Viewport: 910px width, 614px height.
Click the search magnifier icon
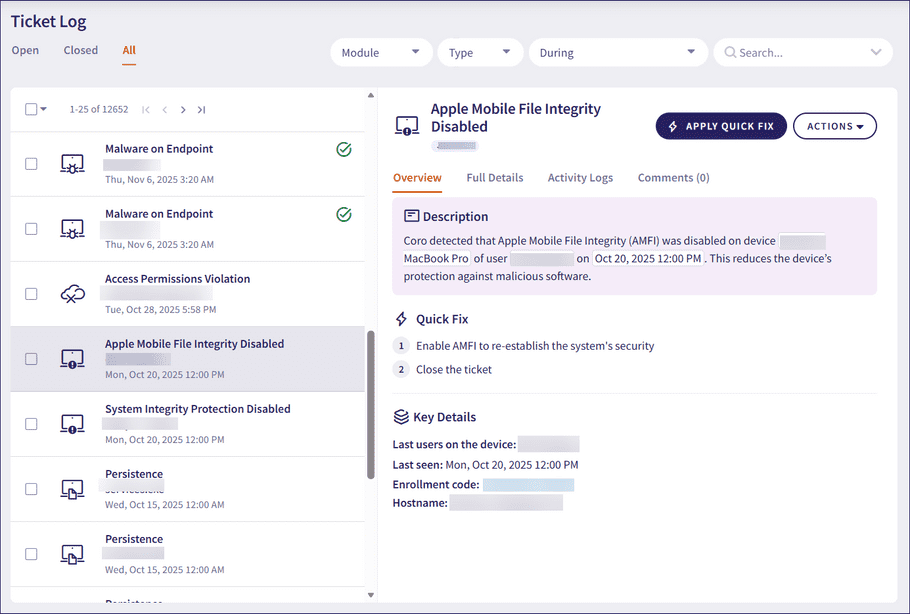(730, 53)
